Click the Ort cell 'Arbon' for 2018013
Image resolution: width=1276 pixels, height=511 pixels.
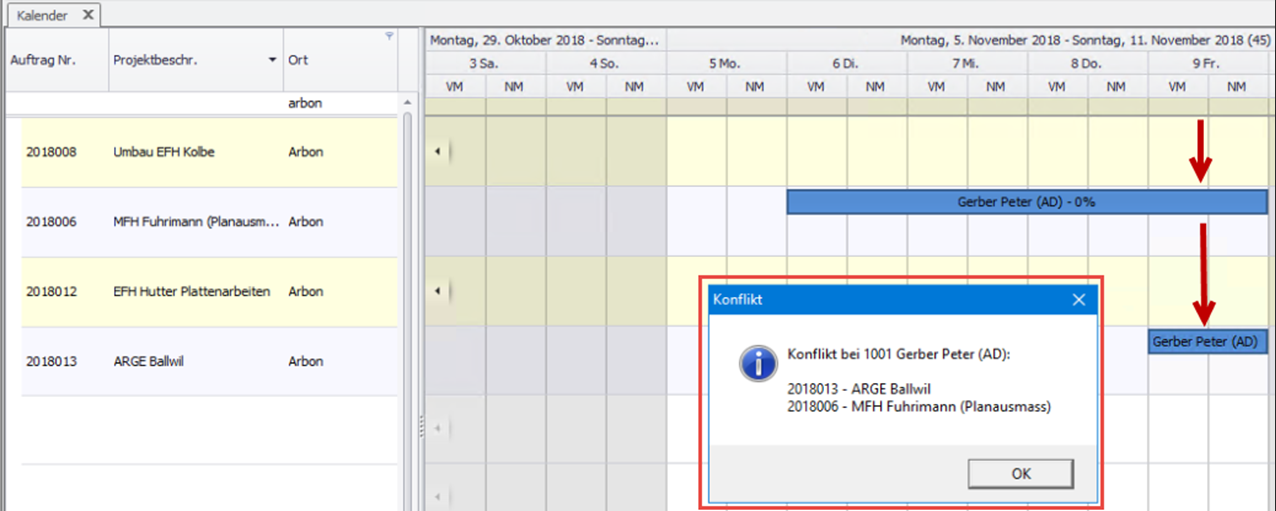click(304, 361)
